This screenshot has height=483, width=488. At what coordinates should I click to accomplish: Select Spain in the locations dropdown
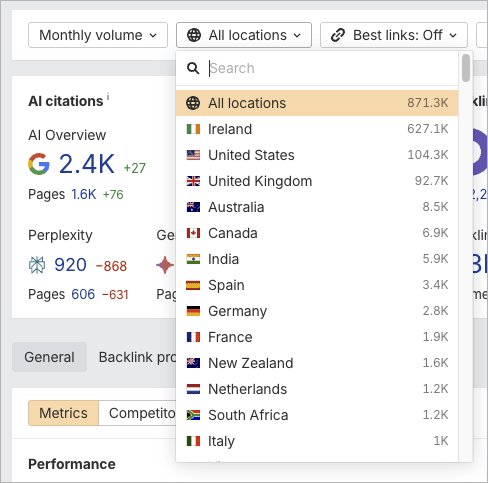[x=317, y=285]
